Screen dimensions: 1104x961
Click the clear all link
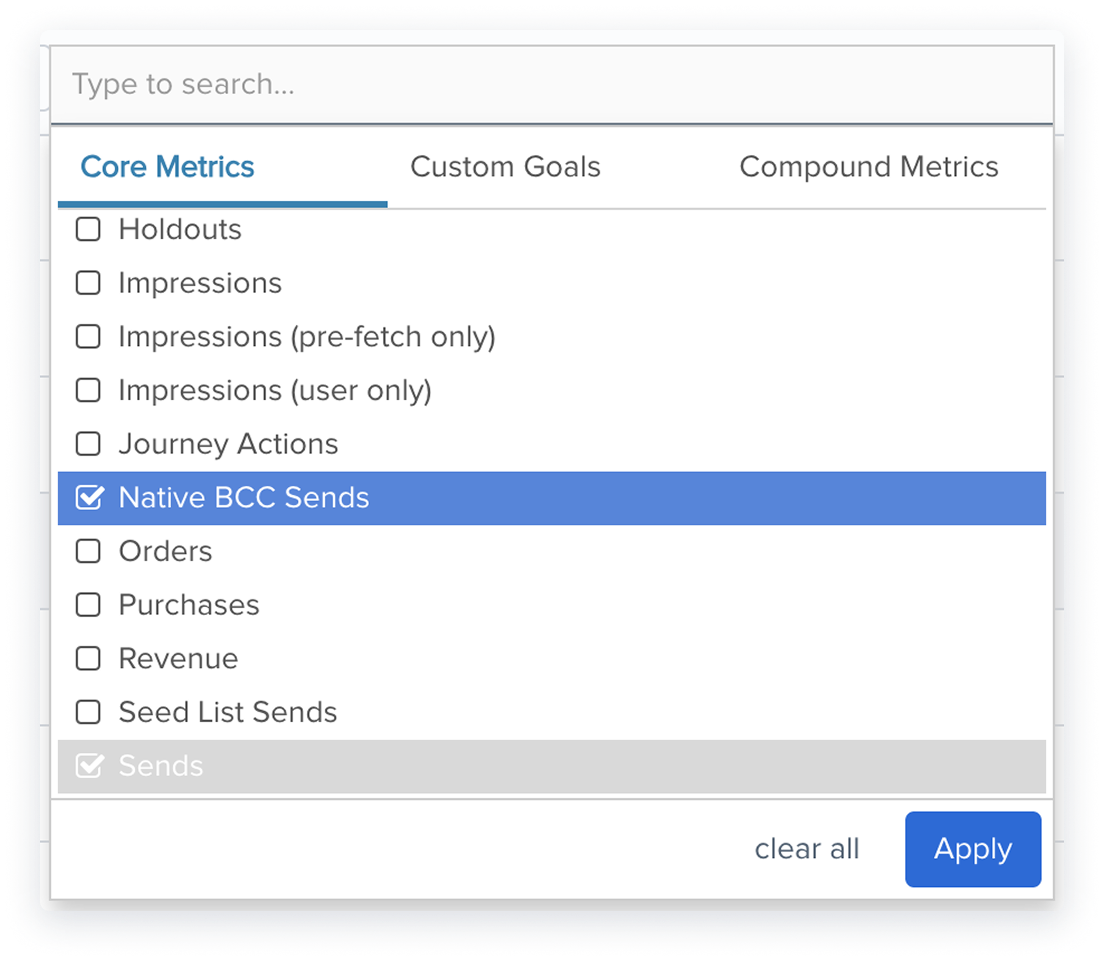[x=807, y=849]
